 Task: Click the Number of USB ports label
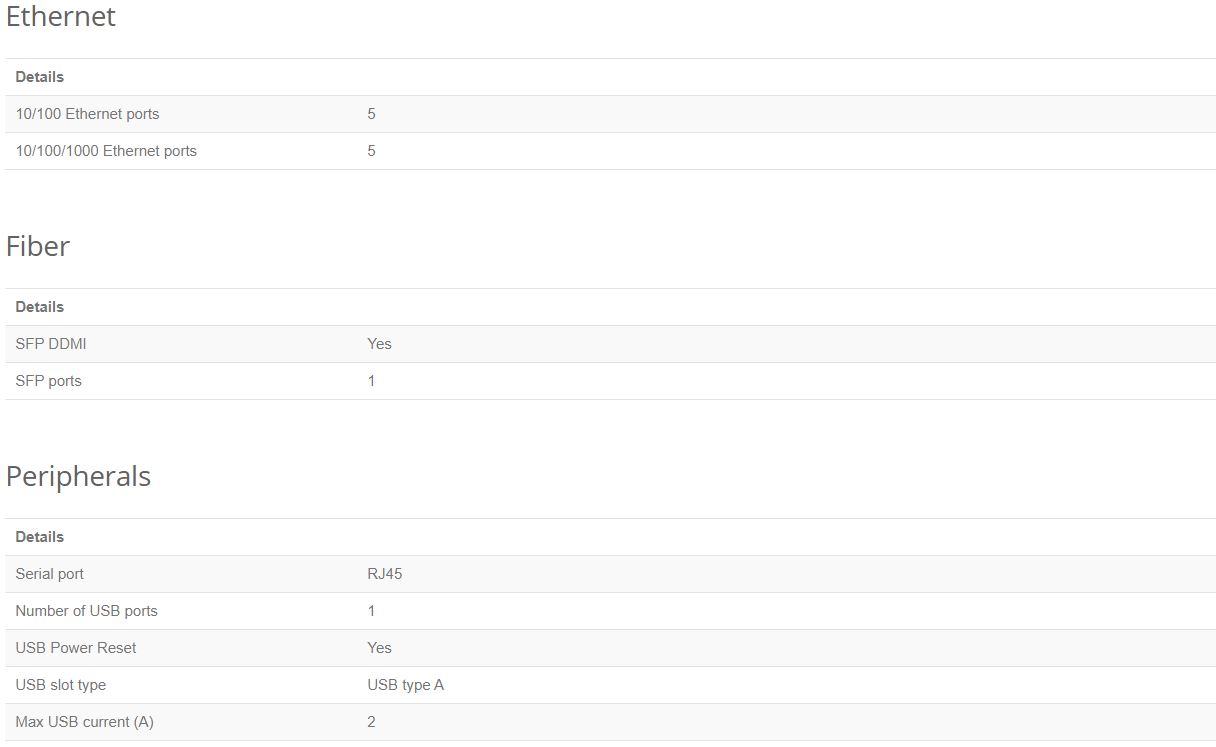coord(86,611)
